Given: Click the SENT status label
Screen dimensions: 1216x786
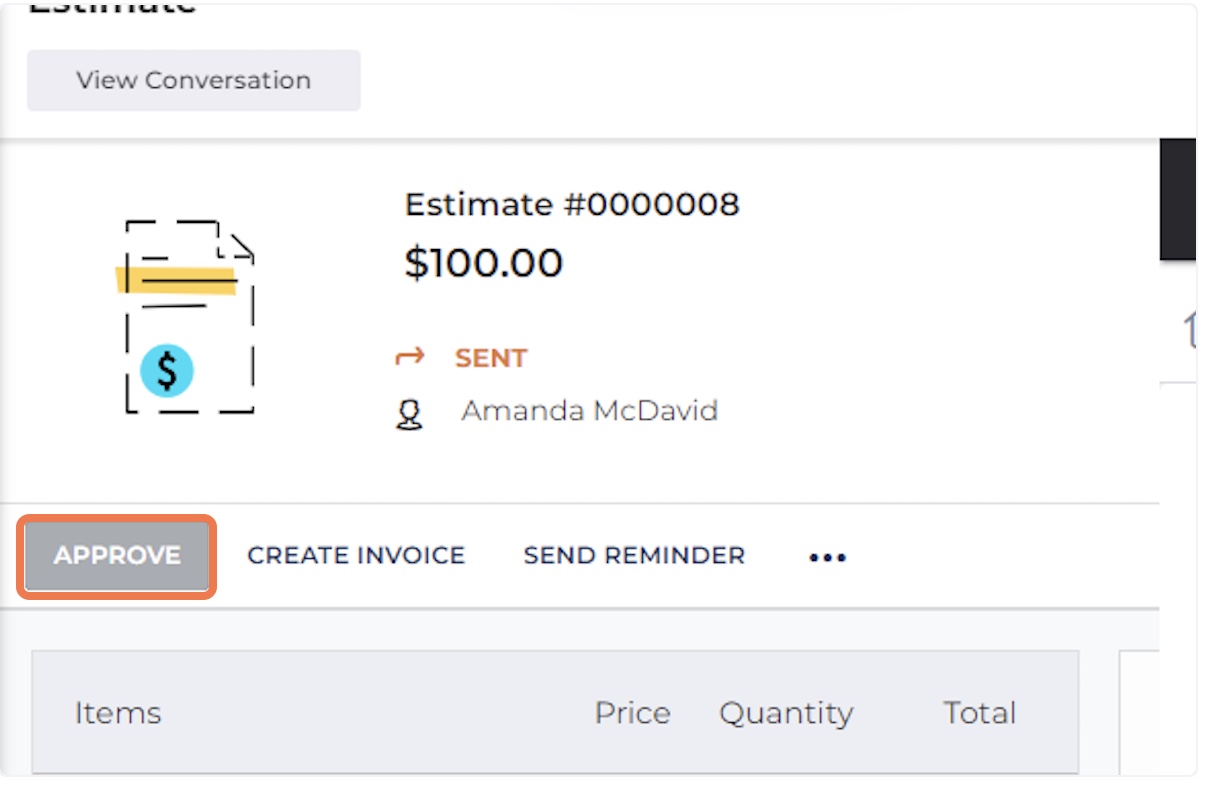Looking at the screenshot, I should [x=490, y=356].
